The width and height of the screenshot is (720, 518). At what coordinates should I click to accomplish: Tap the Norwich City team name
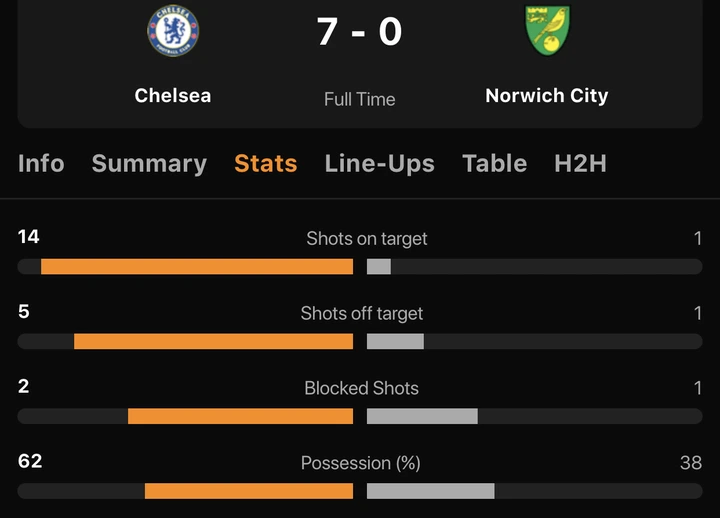[x=547, y=96]
